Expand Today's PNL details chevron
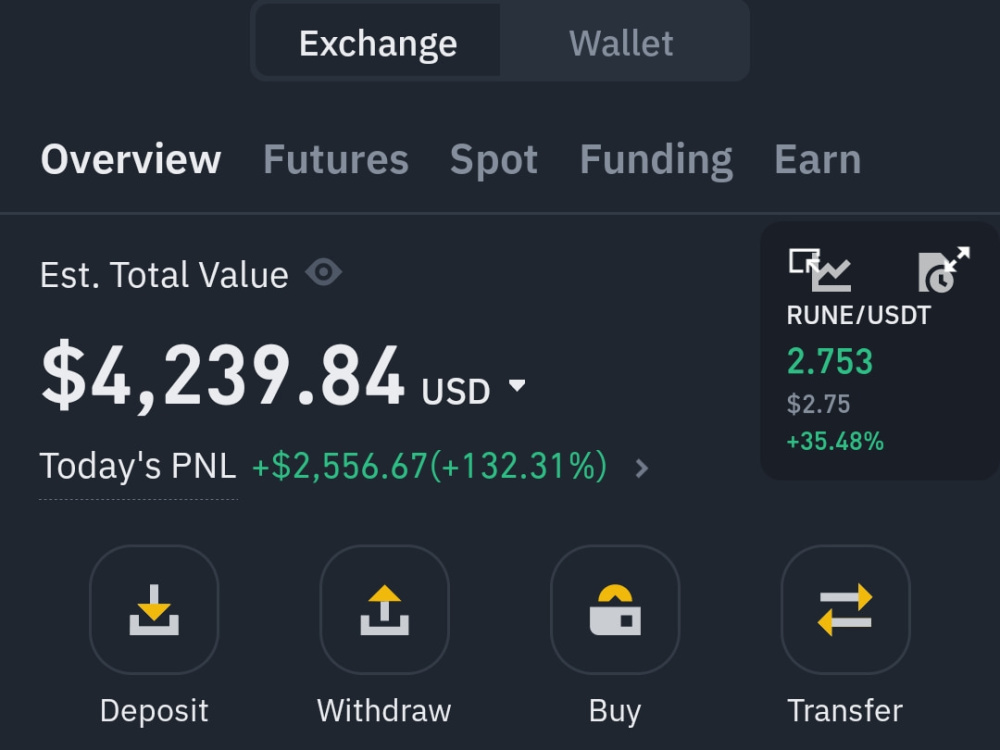The width and height of the screenshot is (1000, 750). 642,469
